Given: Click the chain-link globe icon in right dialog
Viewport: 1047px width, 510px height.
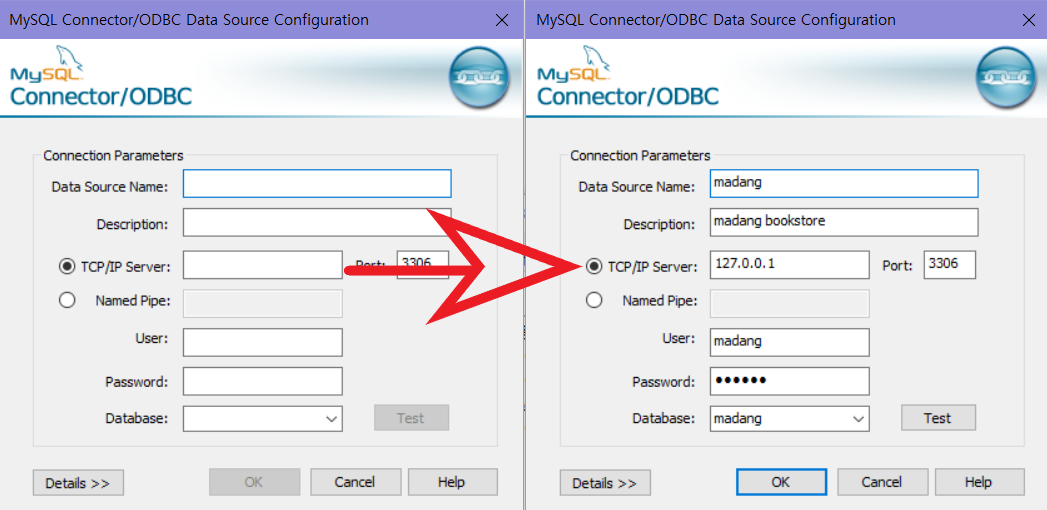Looking at the screenshot, I should pyautogui.click(x=1006, y=77).
